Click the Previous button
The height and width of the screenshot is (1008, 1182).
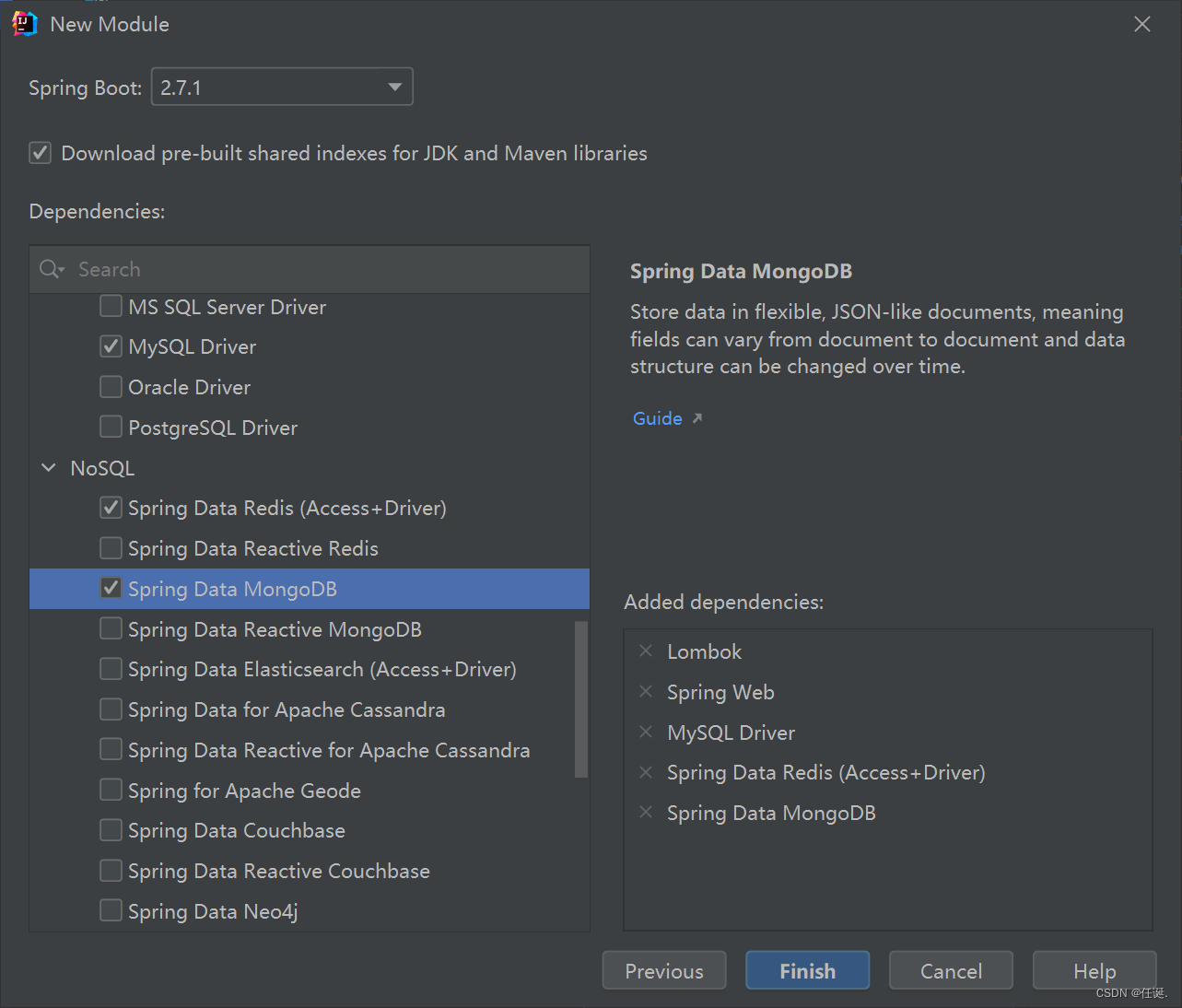click(x=664, y=970)
